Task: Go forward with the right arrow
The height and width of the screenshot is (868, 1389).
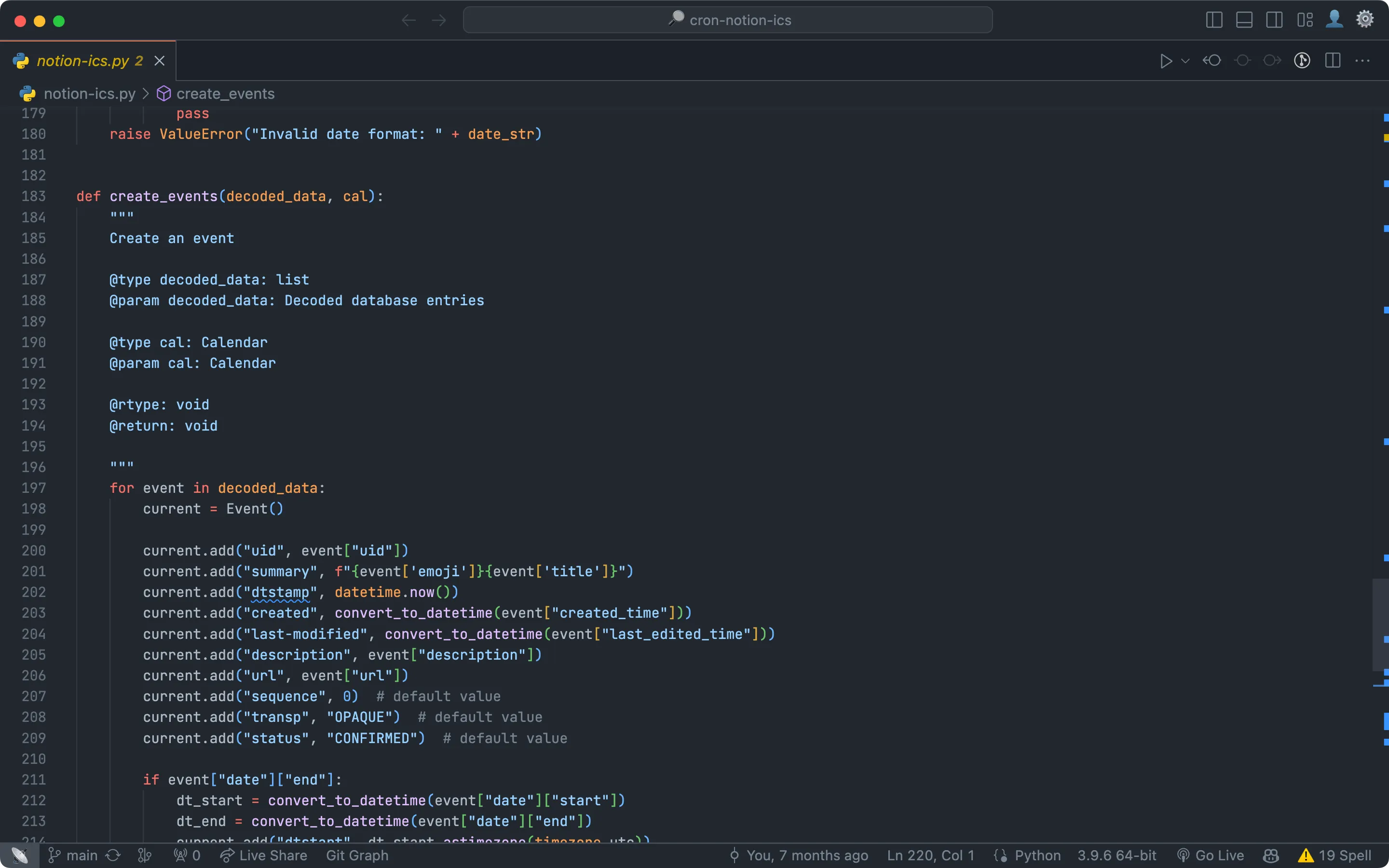Action: click(x=439, y=21)
